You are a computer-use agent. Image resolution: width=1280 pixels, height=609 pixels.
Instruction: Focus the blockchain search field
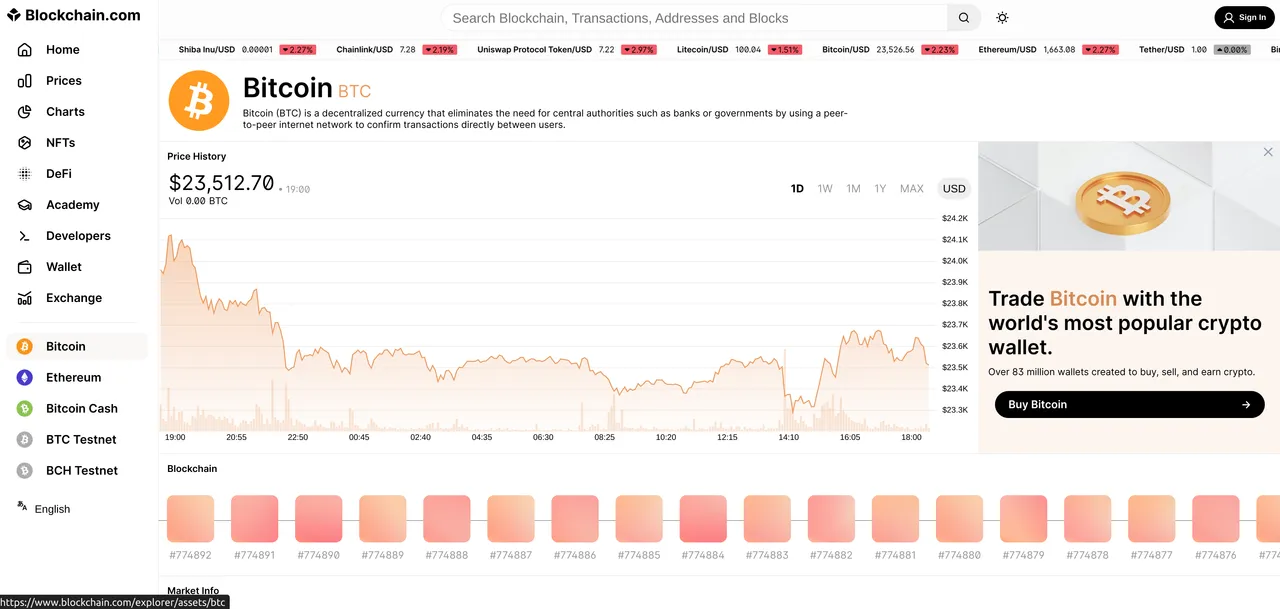pos(695,18)
